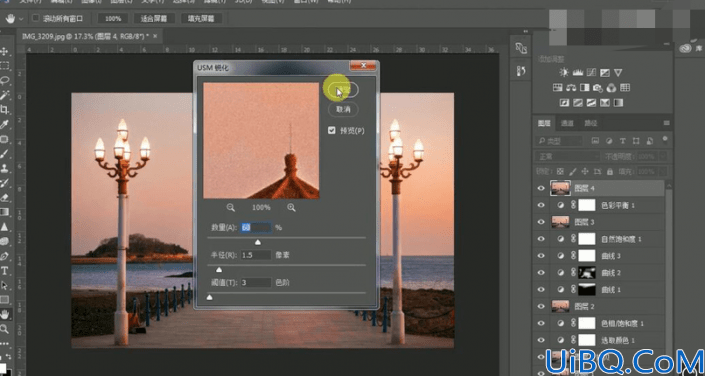The width and height of the screenshot is (705, 376).
Task: Hide 图层 4 layer visibility
Action: [541, 188]
